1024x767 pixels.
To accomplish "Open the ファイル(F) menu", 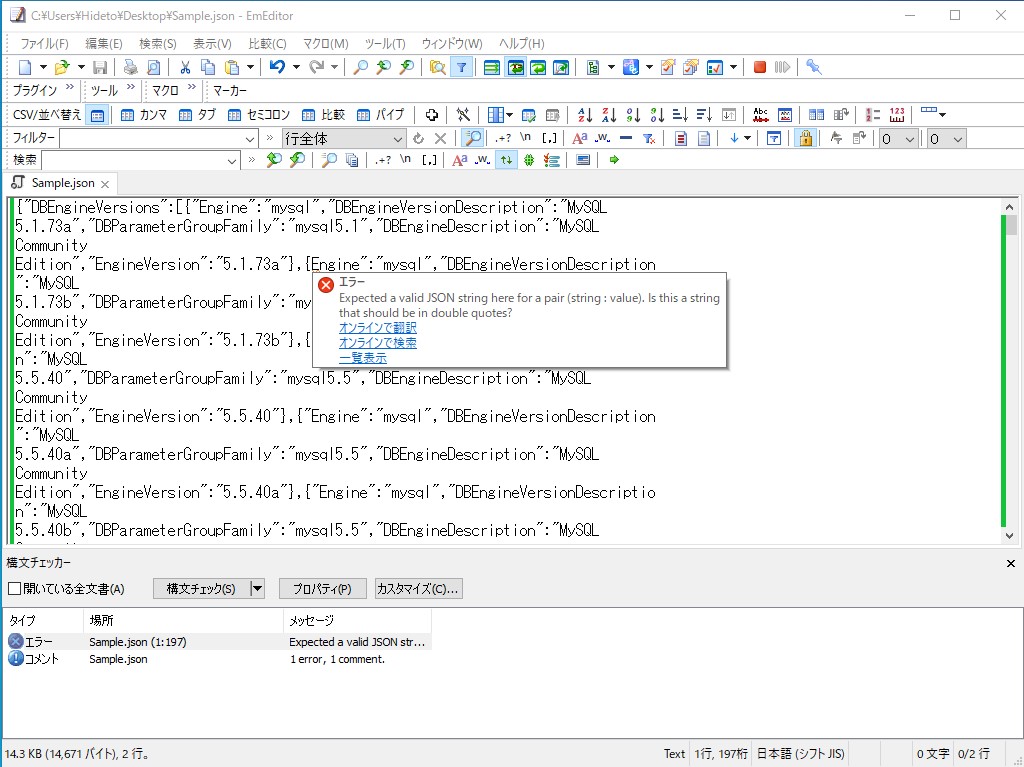I will coord(44,44).
